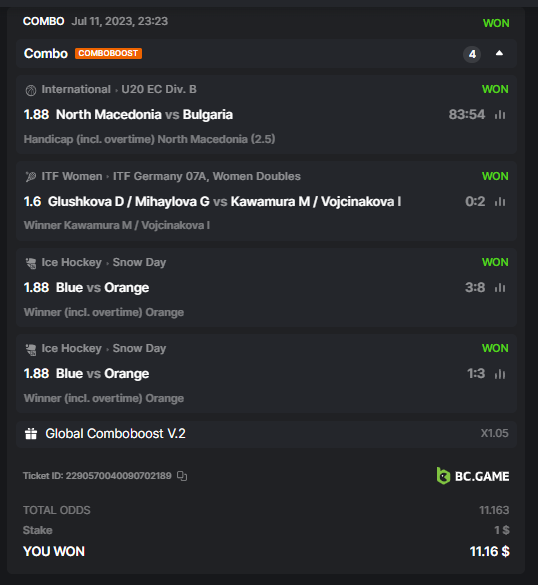Click the tennis racket icon beside ITF Women
Image resolution: width=538 pixels, height=585 pixels.
tap(31, 176)
